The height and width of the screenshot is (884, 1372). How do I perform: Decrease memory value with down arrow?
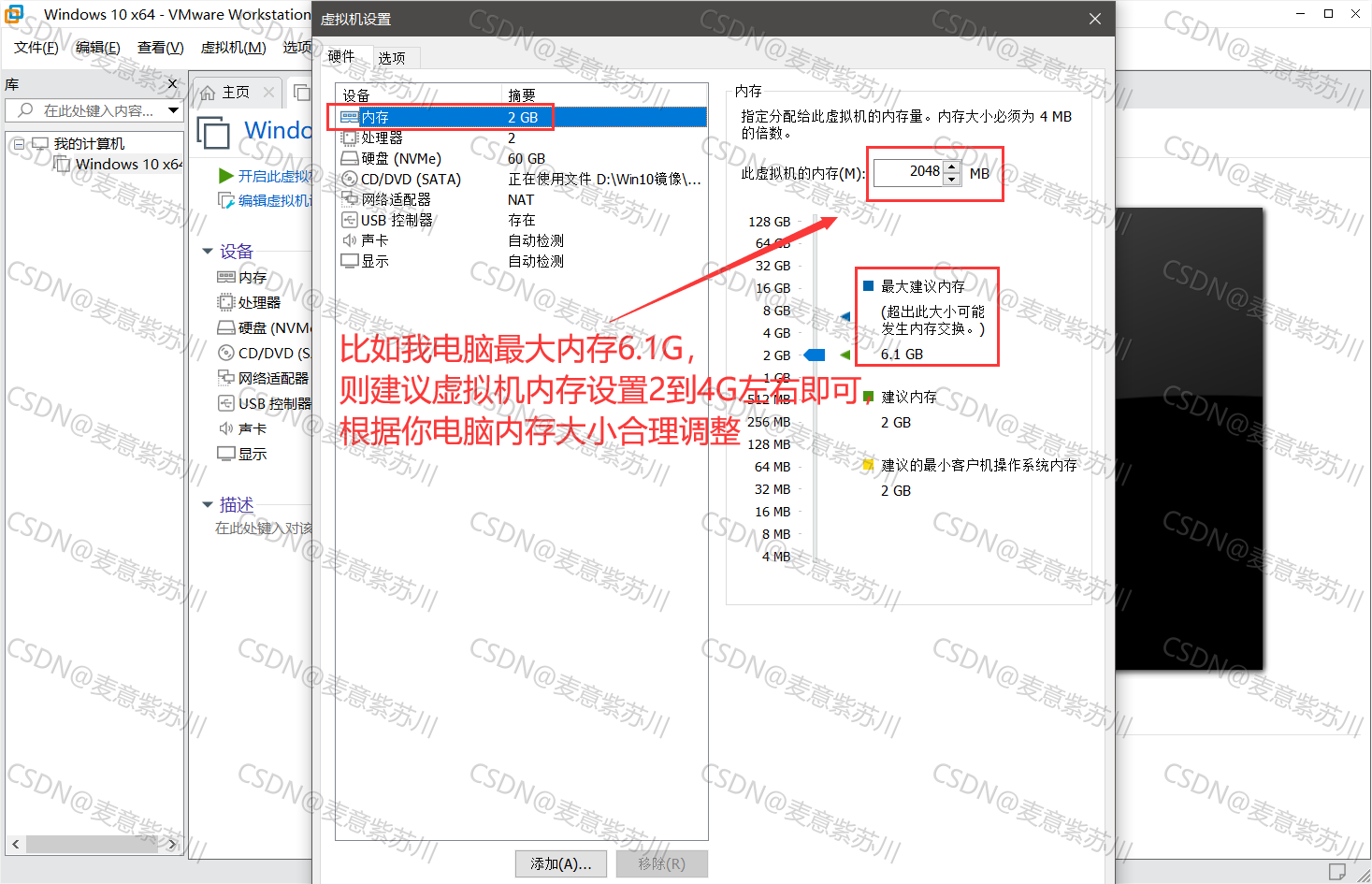(x=952, y=179)
